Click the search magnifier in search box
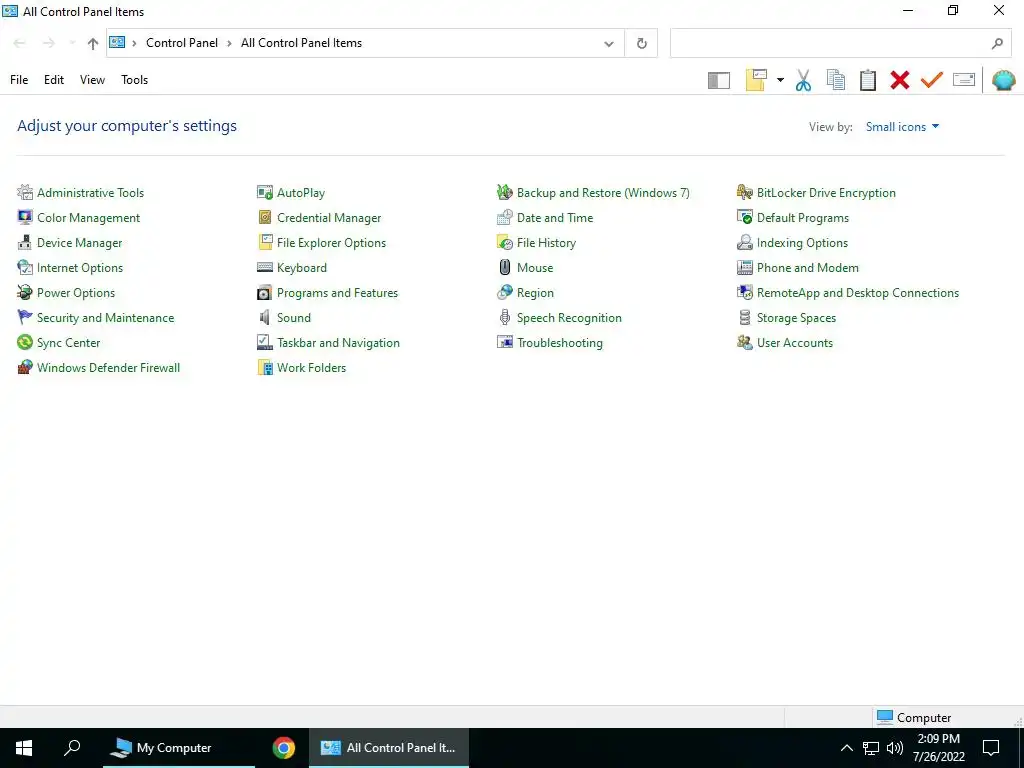Screen dimensions: 1024x768 997,44
